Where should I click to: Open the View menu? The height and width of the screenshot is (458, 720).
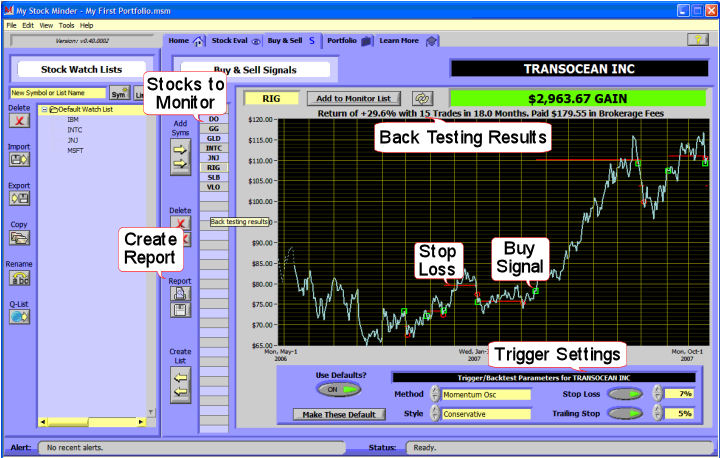[46, 25]
